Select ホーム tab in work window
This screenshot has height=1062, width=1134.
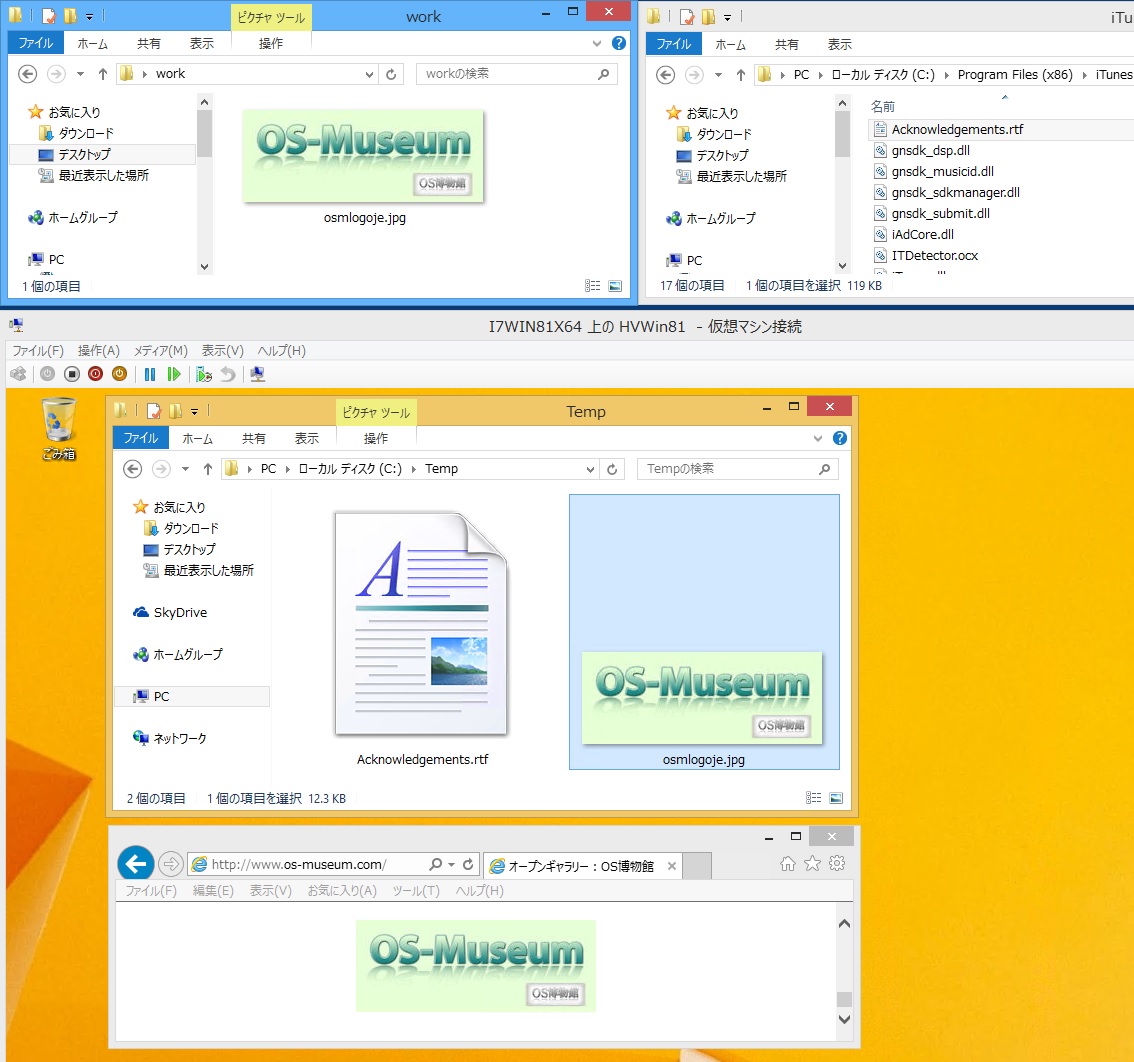point(93,43)
